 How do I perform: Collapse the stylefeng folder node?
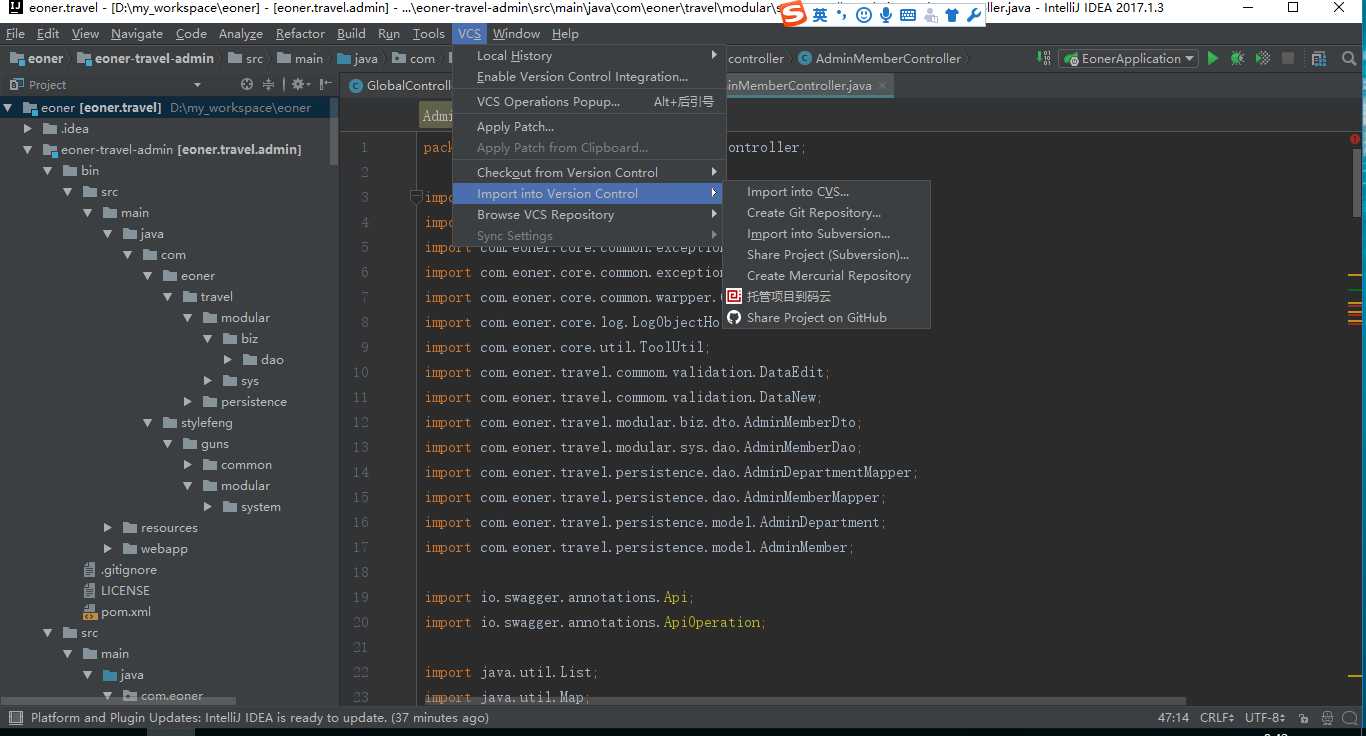tap(148, 423)
